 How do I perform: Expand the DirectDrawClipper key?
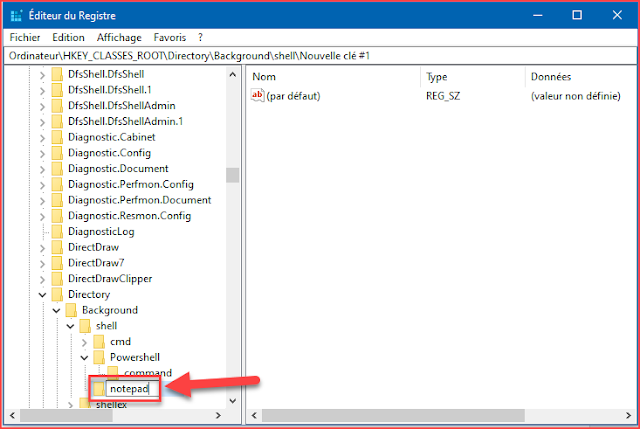coord(42,279)
